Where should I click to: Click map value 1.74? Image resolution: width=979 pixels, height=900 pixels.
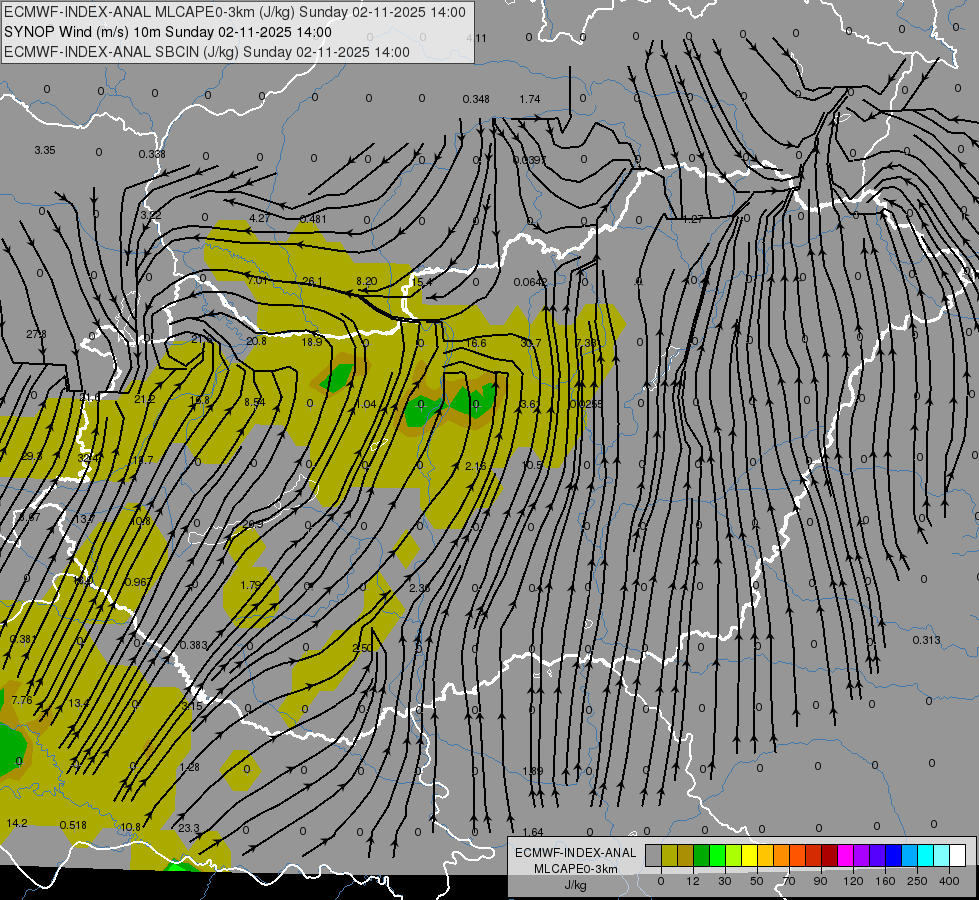point(529,99)
